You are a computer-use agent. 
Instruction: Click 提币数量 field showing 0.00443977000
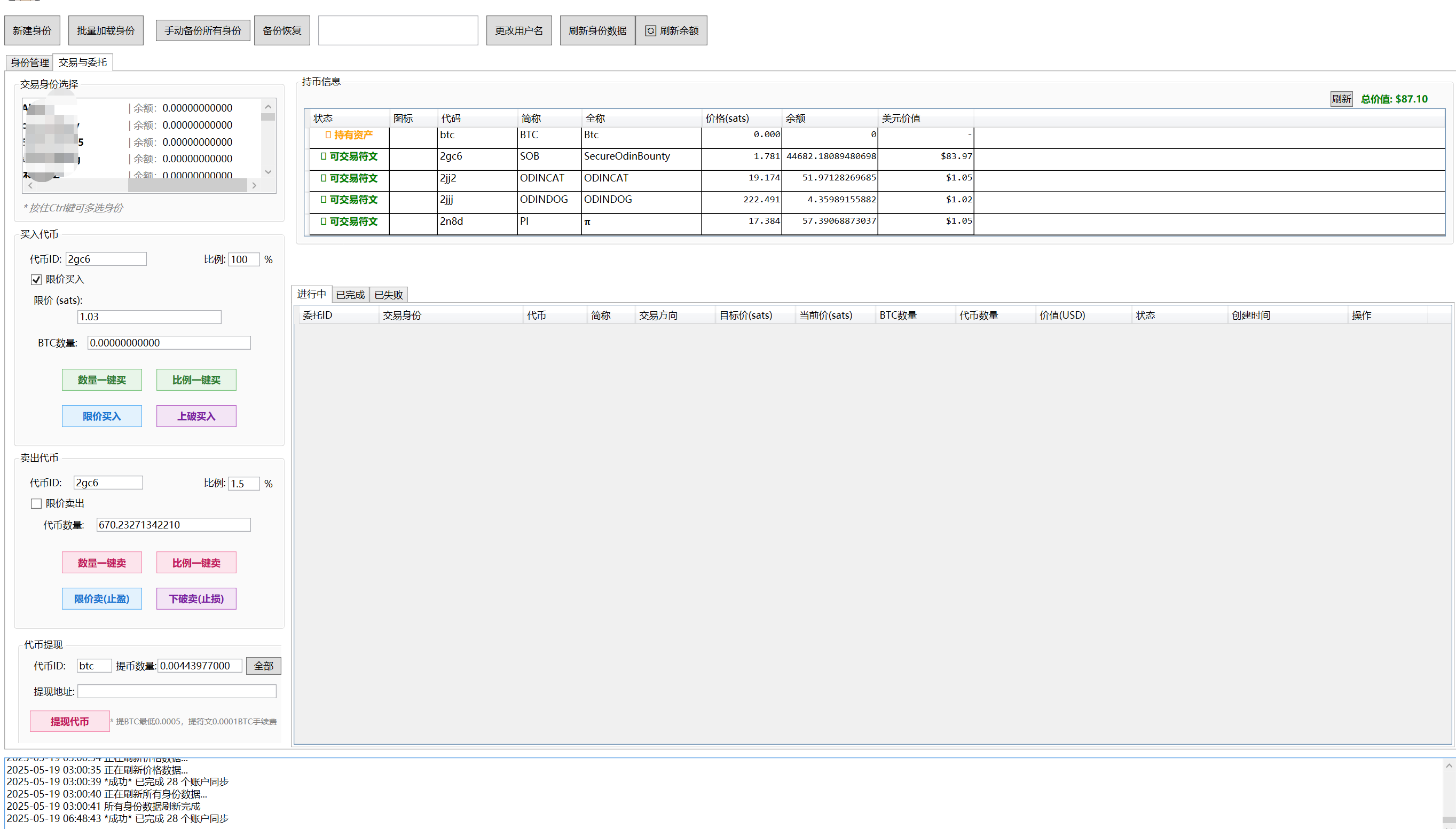200,666
